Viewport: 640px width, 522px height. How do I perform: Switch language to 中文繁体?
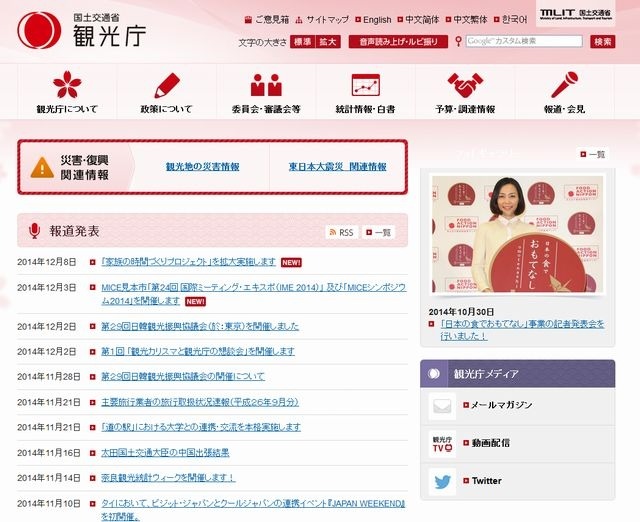[467, 20]
